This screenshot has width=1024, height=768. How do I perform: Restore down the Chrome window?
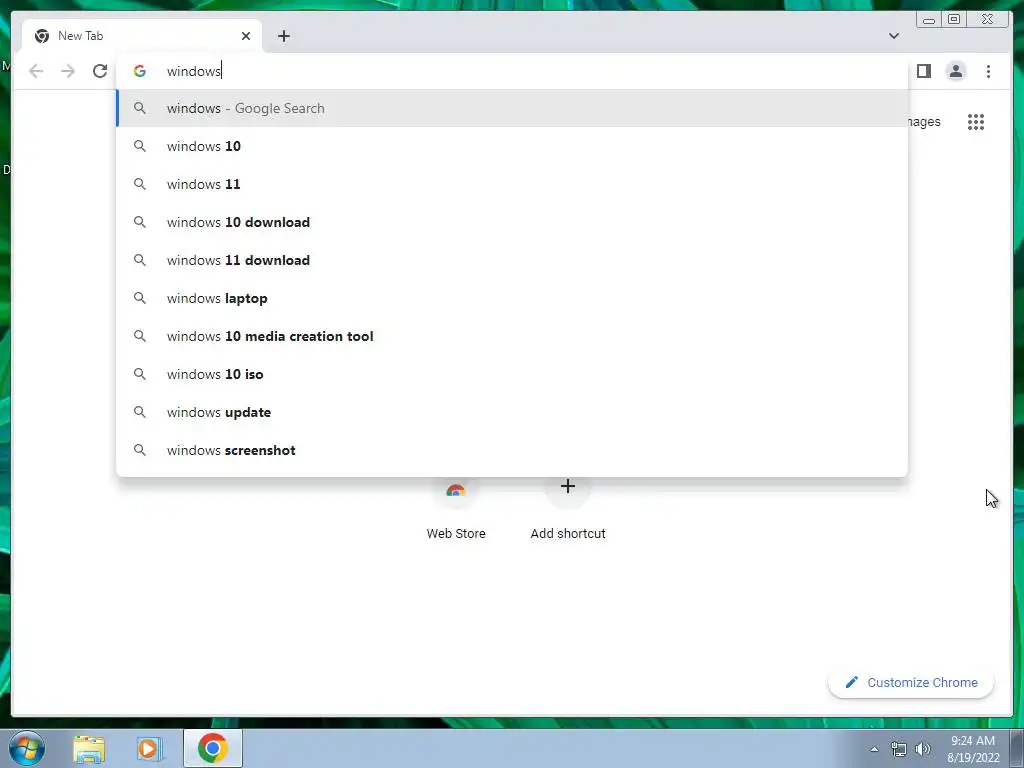(x=954, y=20)
